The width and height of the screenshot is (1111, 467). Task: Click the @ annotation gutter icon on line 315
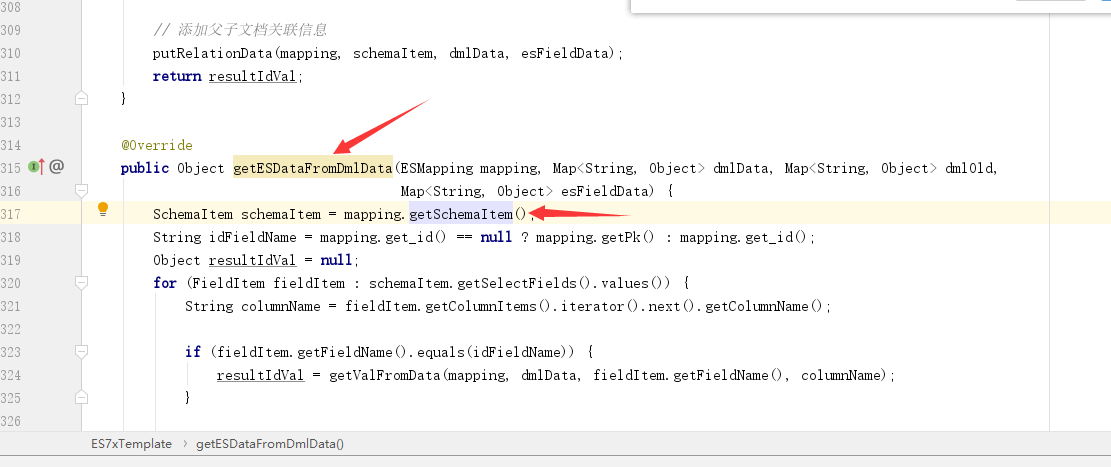click(x=57, y=167)
